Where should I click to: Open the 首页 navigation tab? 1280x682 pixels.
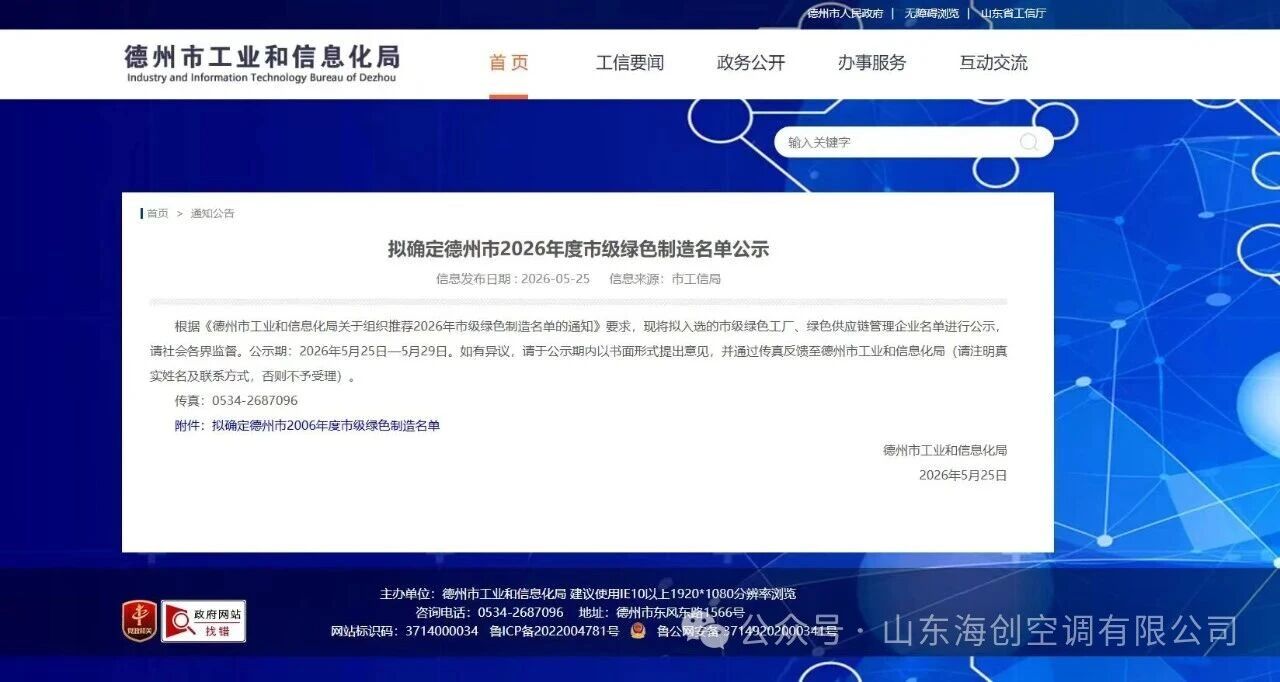(x=508, y=63)
